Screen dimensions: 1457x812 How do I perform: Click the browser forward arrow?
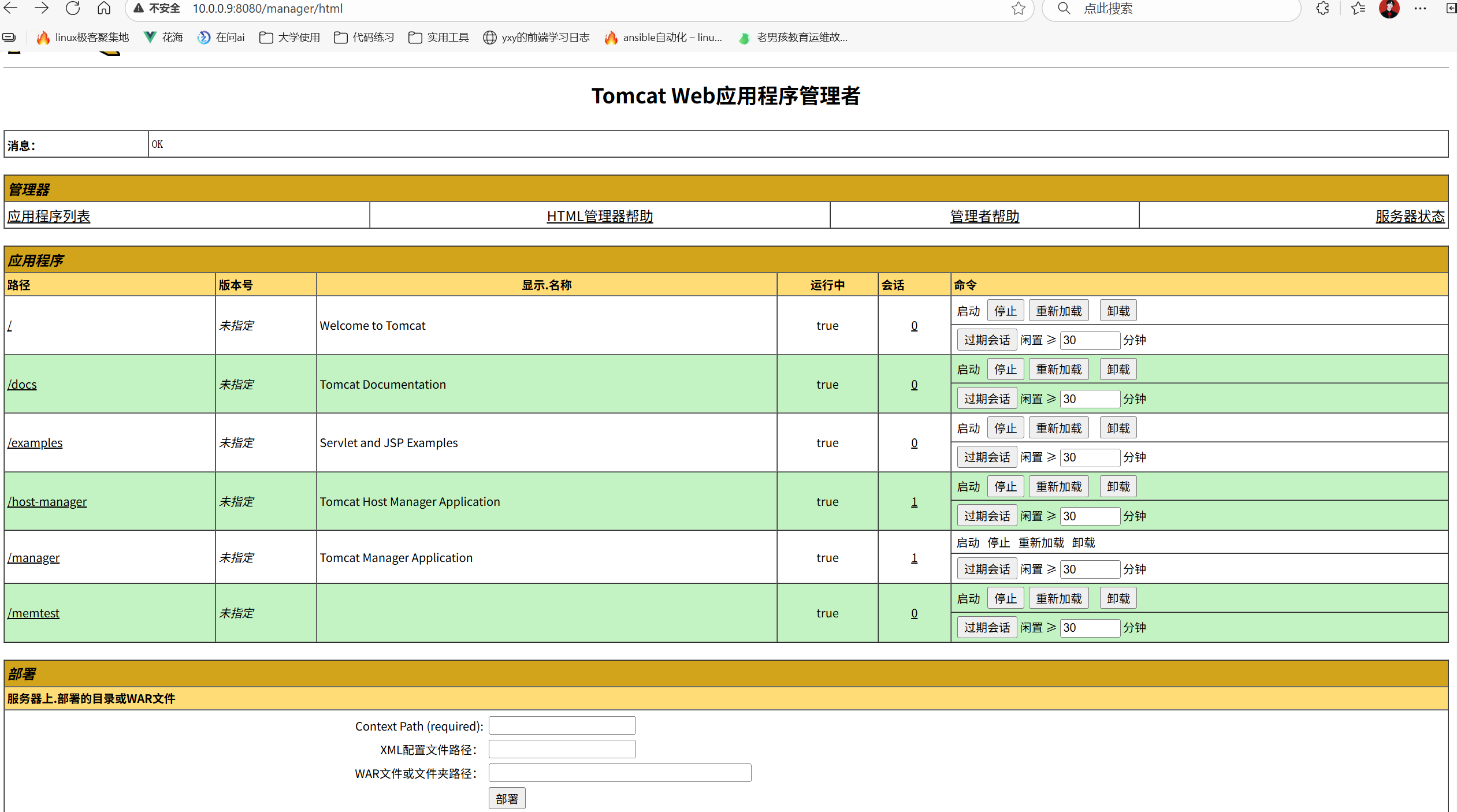[42, 8]
